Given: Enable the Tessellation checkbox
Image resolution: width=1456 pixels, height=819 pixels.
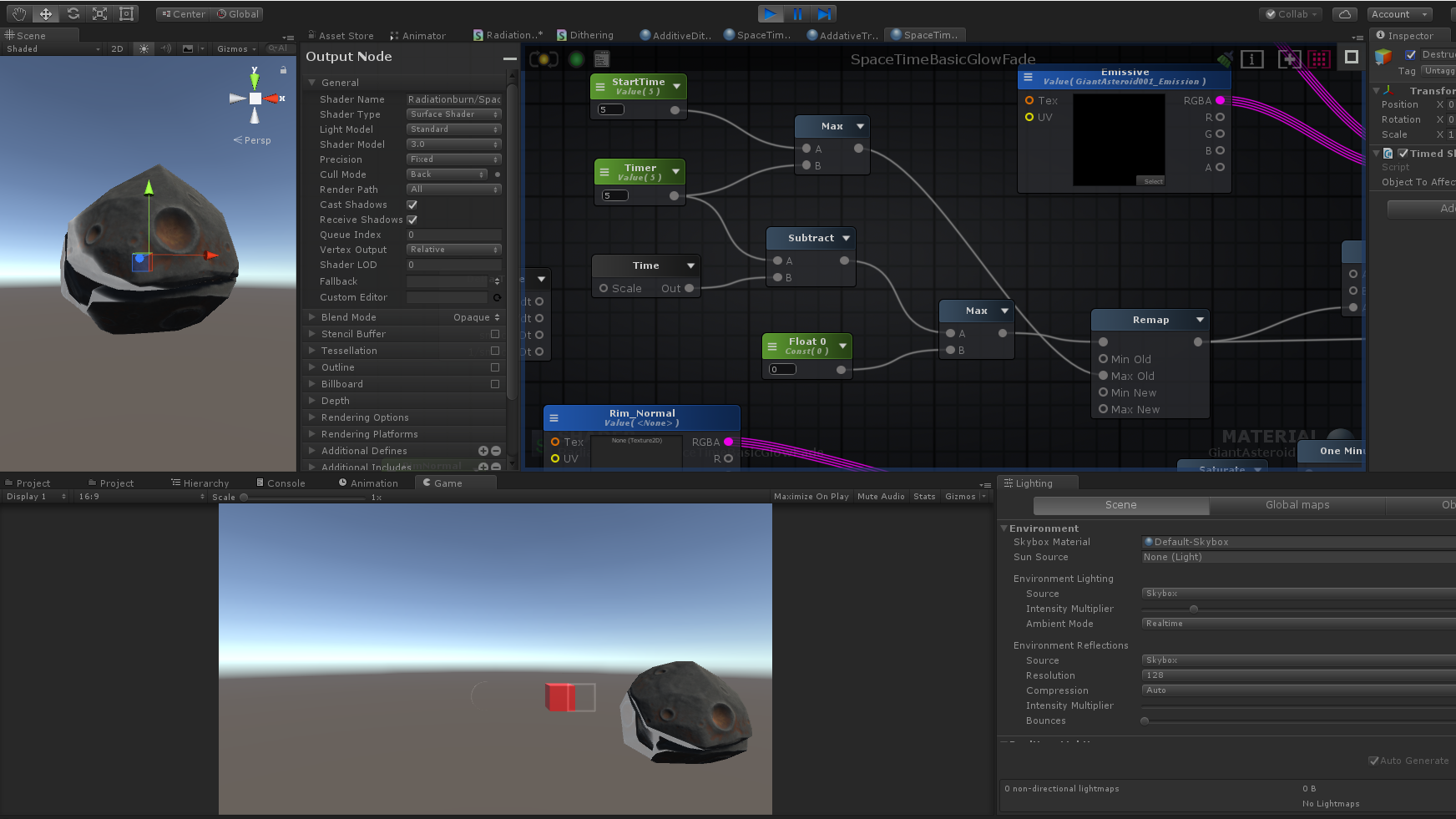Looking at the screenshot, I should (x=495, y=351).
